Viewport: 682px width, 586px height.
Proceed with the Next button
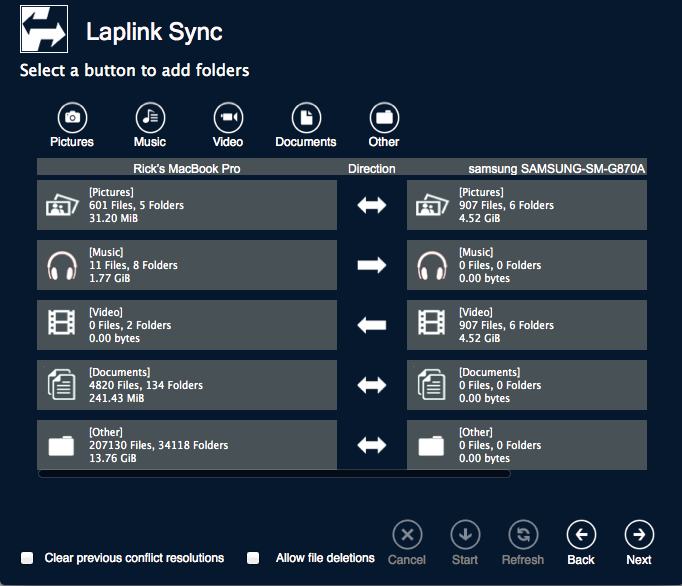pos(639,543)
